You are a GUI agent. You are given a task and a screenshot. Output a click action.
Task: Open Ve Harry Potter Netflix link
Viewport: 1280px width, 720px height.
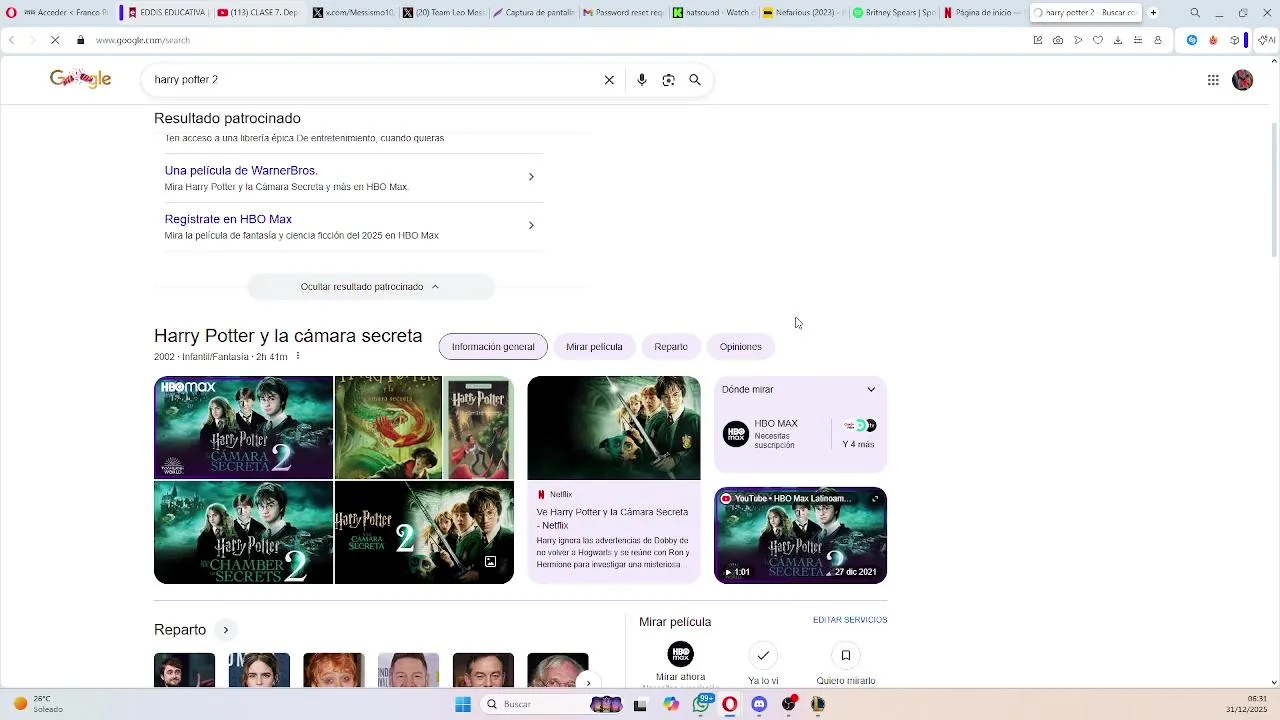pyautogui.click(x=612, y=518)
